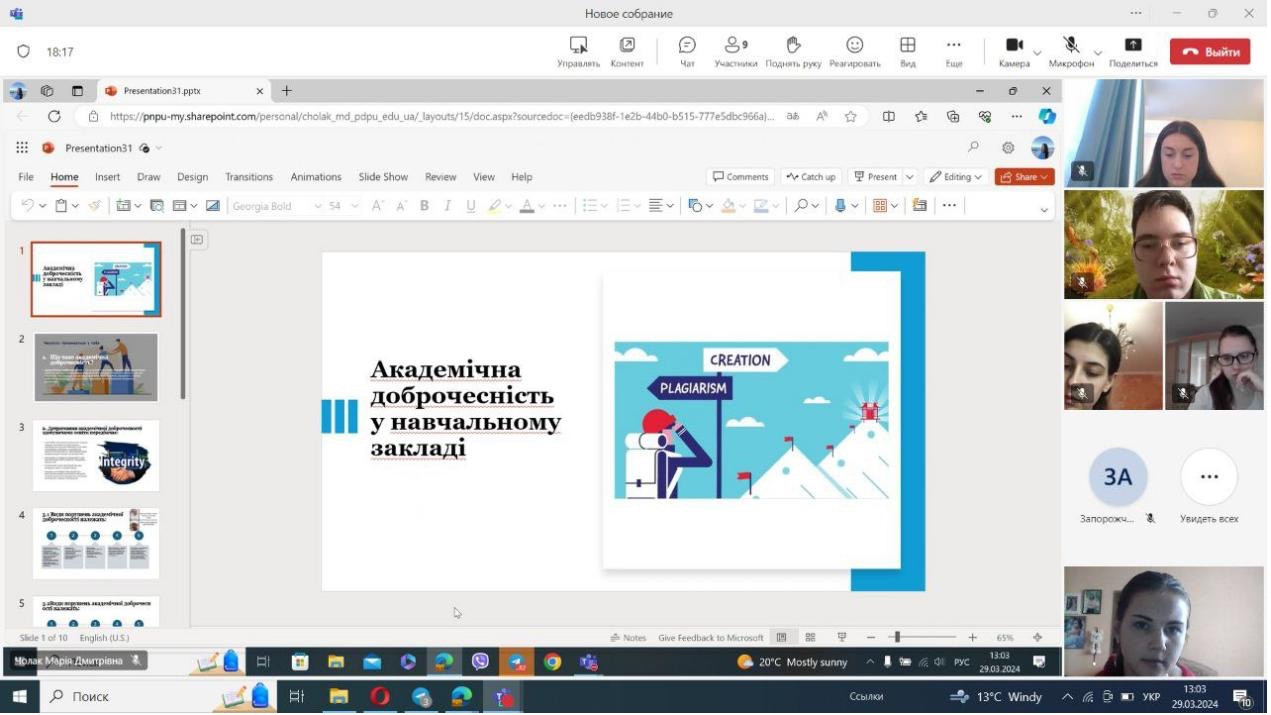The height and width of the screenshot is (715, 1271).
Task: Zoom in with the plus button
Action: tap(974, 639)
